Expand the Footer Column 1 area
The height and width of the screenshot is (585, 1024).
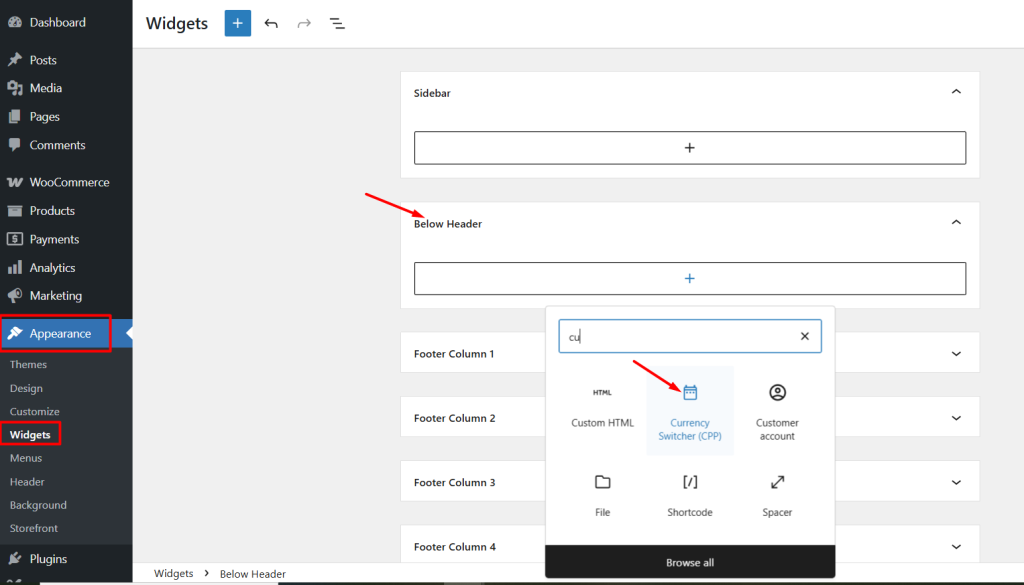(956, 354)
